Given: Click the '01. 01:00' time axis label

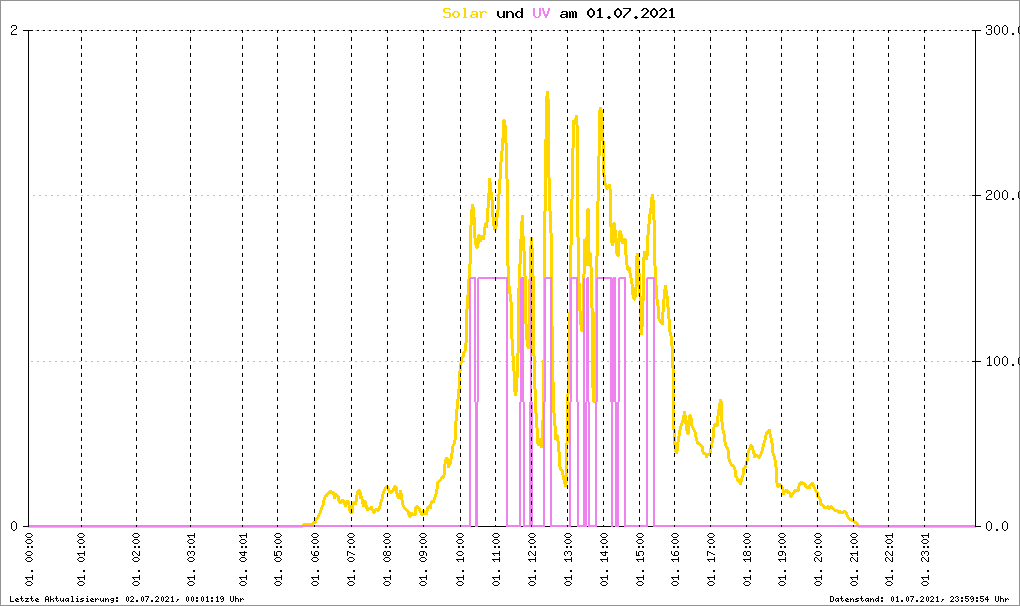Looking at the screenshot, I should pos(81,560).
